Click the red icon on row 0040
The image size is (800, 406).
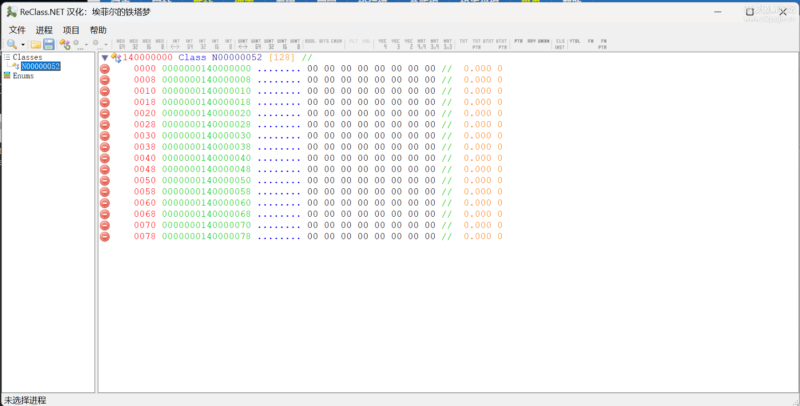105,158
